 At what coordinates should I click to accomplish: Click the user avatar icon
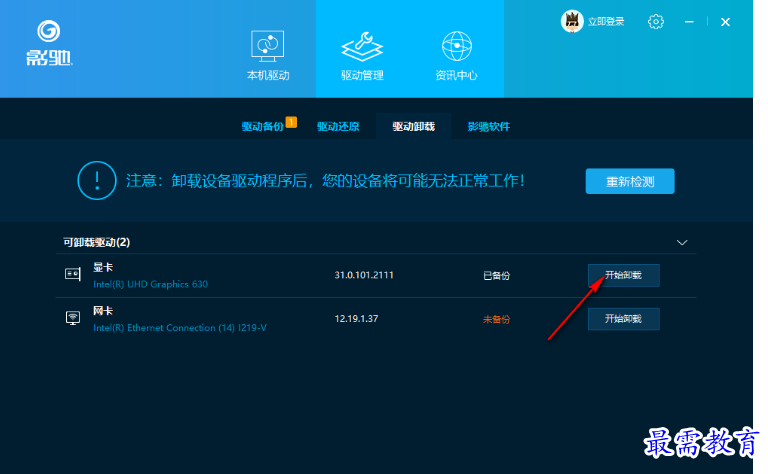coord(572,21)
